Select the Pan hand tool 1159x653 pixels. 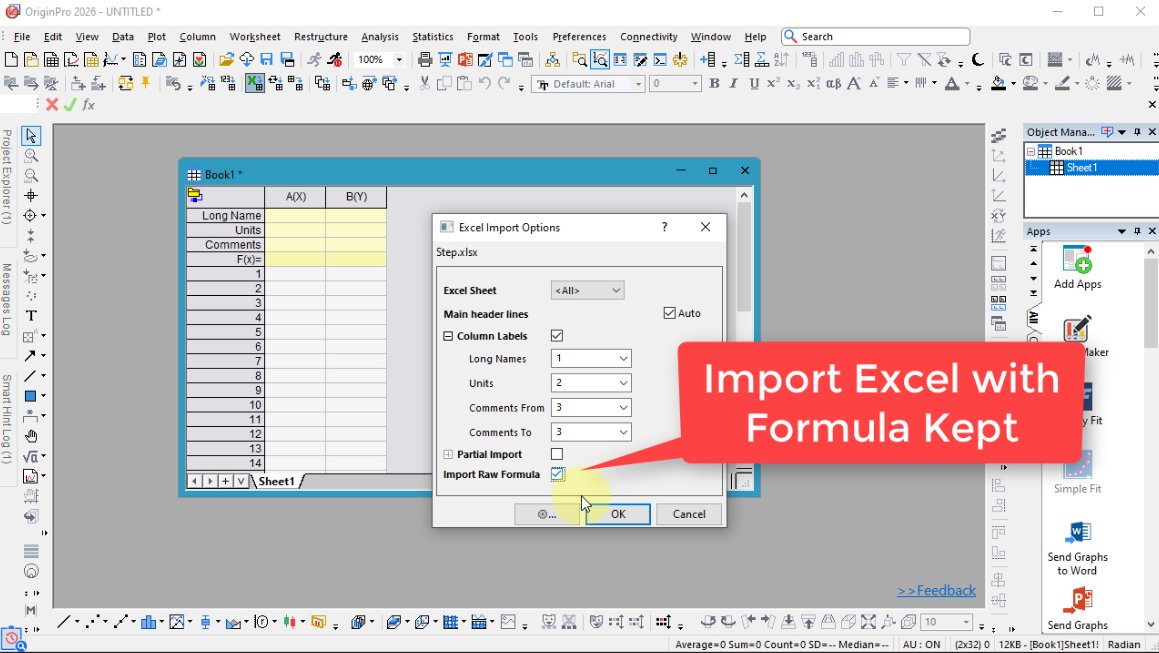(31, 436)
